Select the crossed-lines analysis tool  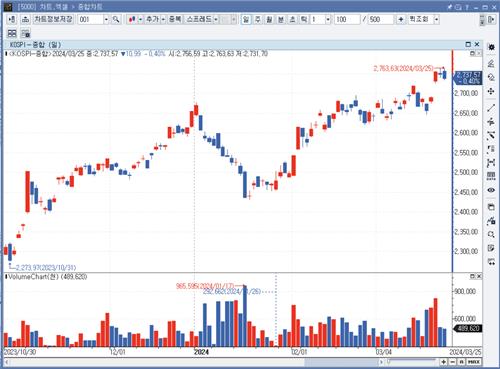[491, 122]
